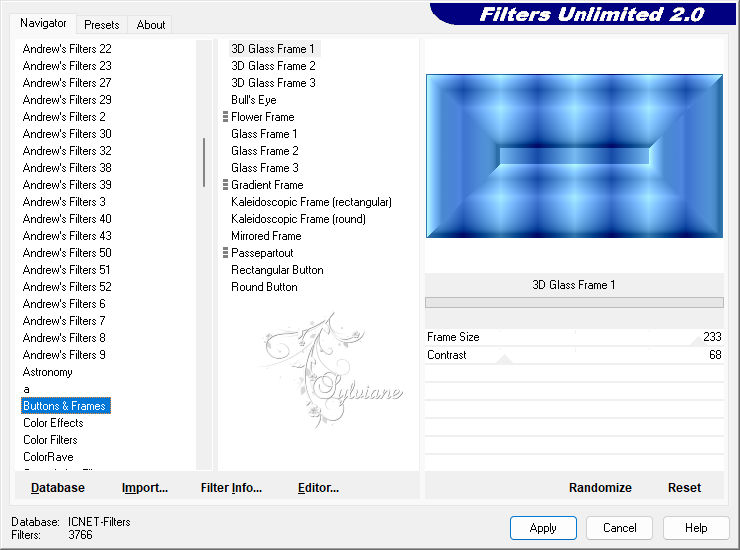Apply the 3D Glass Frame 1 filter
This screenshot has height=550, width=740.
click(543, 528)
